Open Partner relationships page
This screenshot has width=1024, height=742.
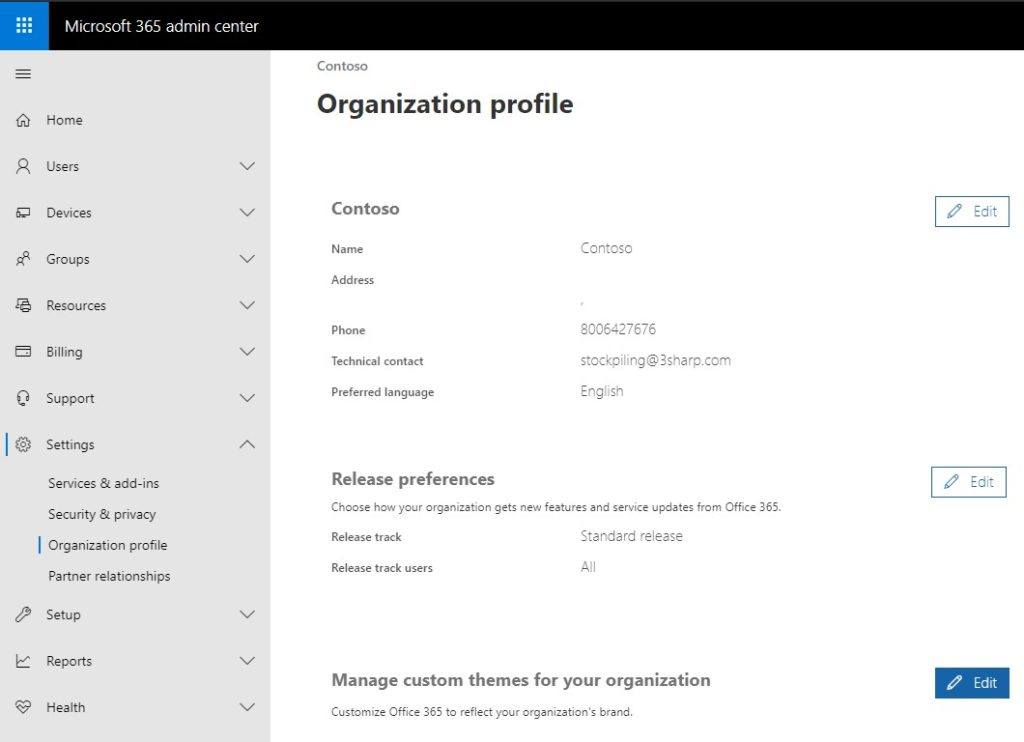109,576
